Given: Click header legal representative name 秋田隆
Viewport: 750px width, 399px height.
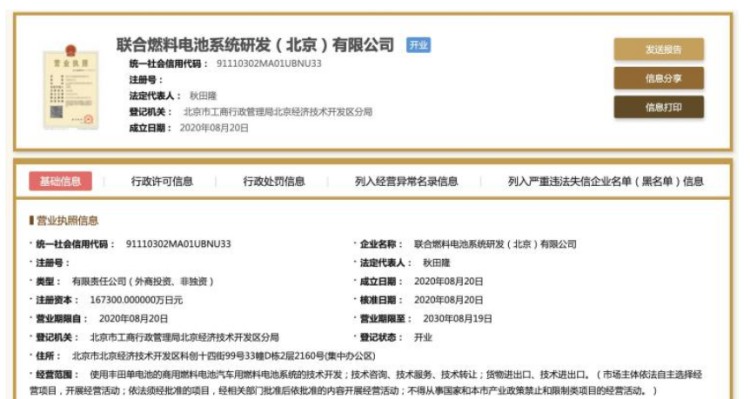Looking at the screenshot, I should coord(203,96).
